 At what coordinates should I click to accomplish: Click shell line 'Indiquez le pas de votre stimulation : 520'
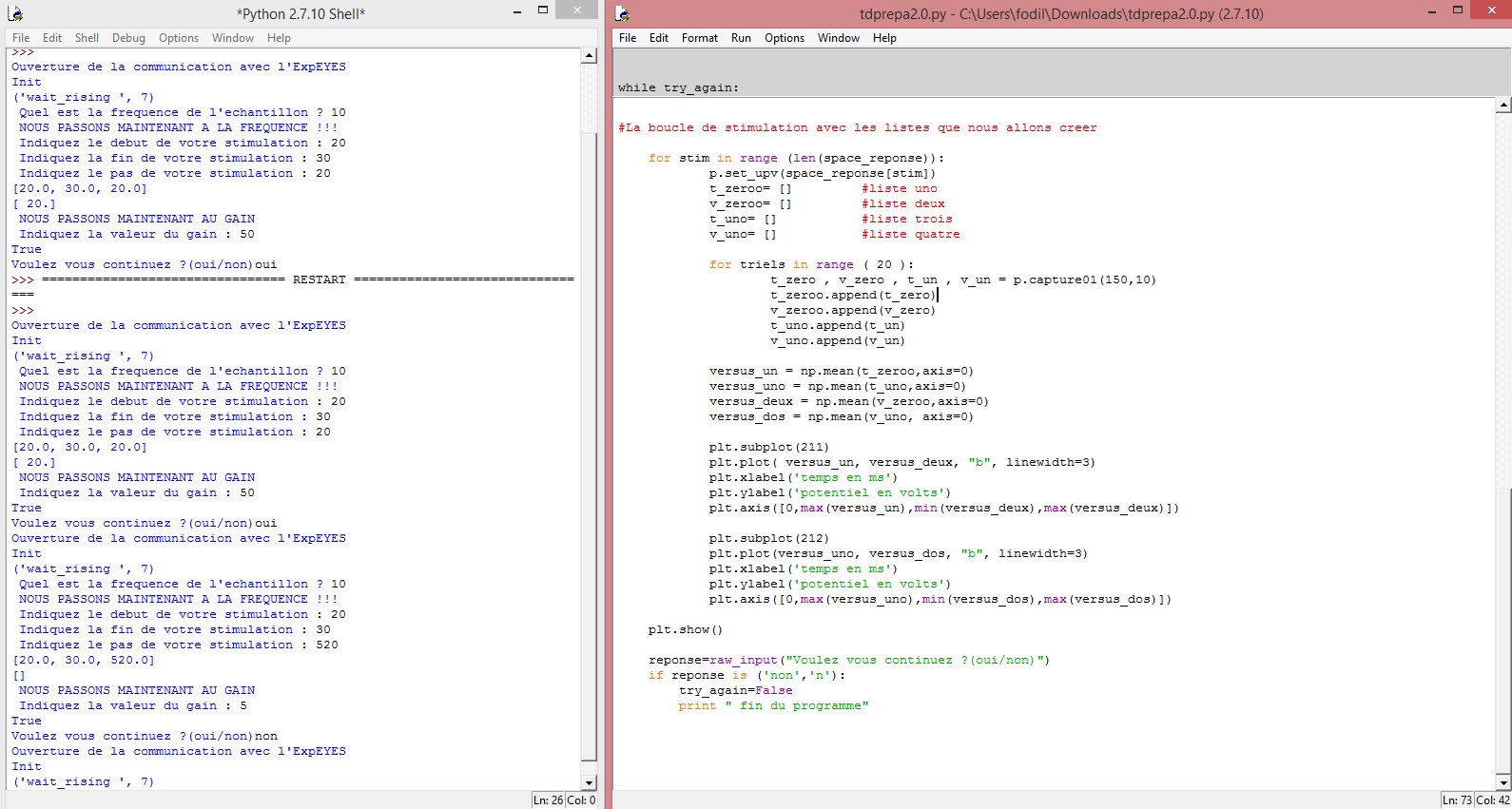click(x=179, y=645)
